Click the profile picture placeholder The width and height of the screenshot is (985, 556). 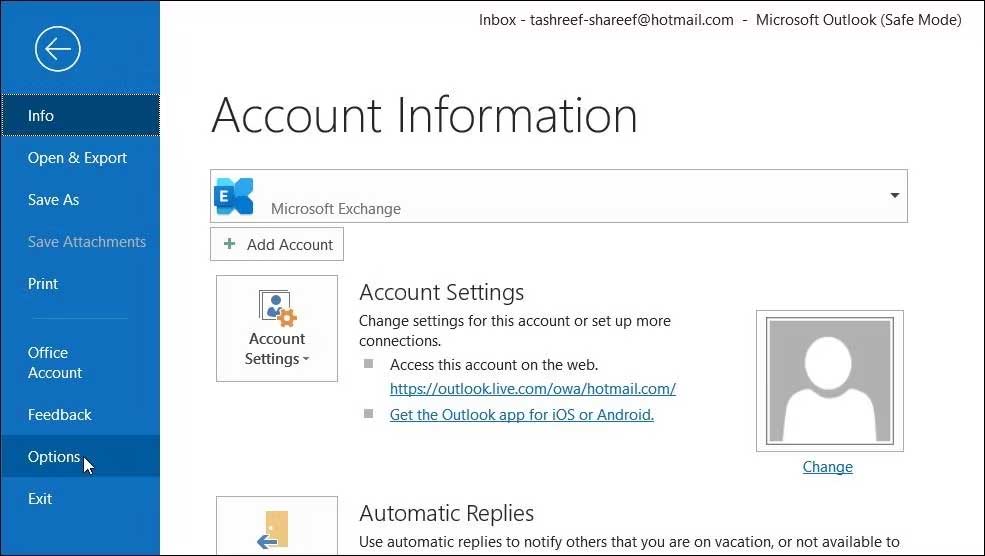[829, 380]
